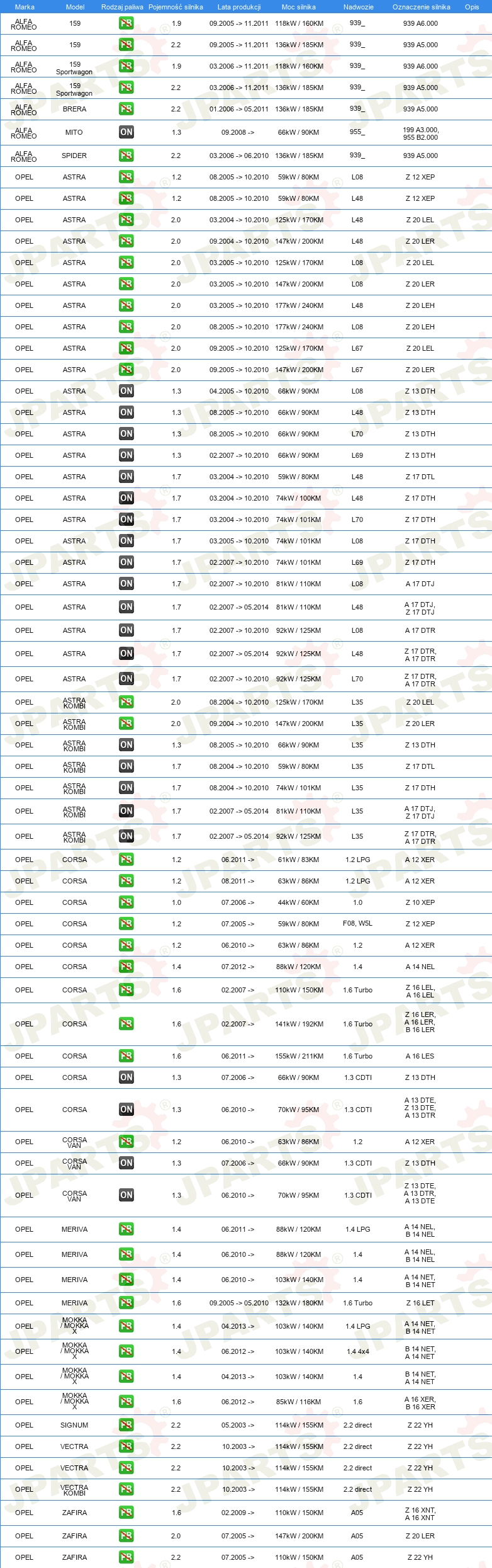Click the '132kW / 180KM' power cell
Viewport: 492px width, 1568px height.
299,1303
